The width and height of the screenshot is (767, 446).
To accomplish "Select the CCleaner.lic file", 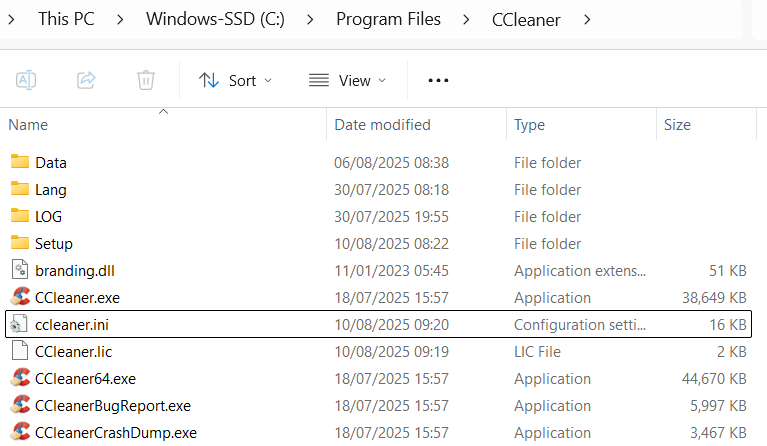I will point(70,351).
